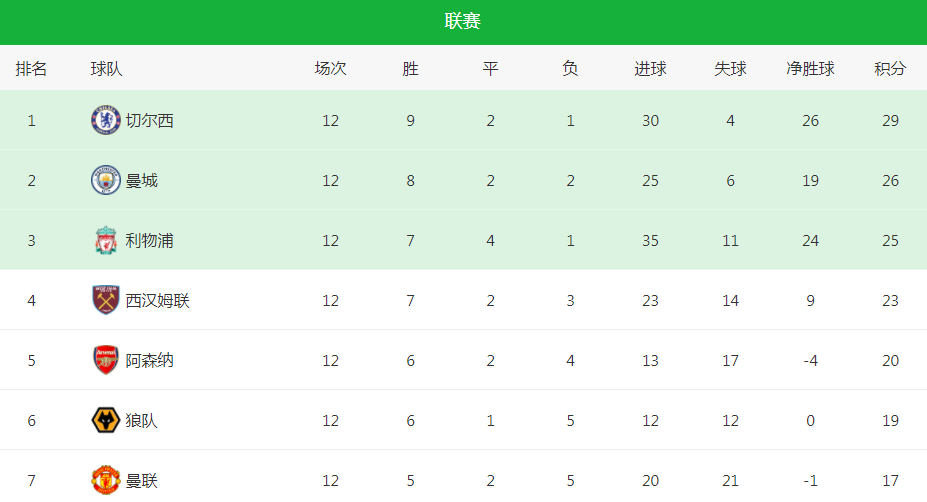Click the Chelsea club crest icon

[x=106, y=121]
